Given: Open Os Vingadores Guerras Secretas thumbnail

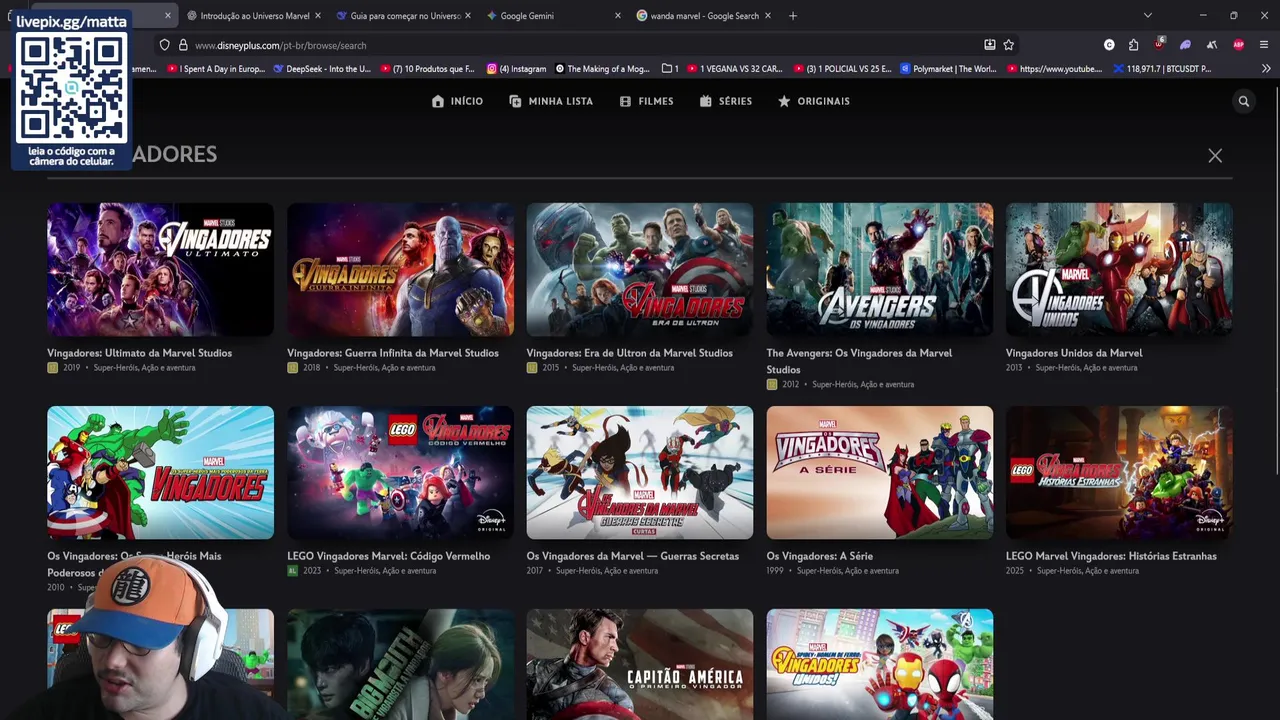Looking at the screenshot, I should tap(640, 473).
